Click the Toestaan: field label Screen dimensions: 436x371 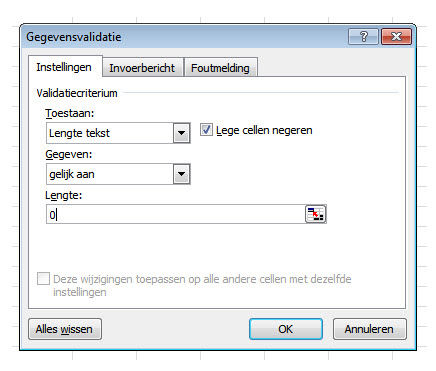pos(70,113)
